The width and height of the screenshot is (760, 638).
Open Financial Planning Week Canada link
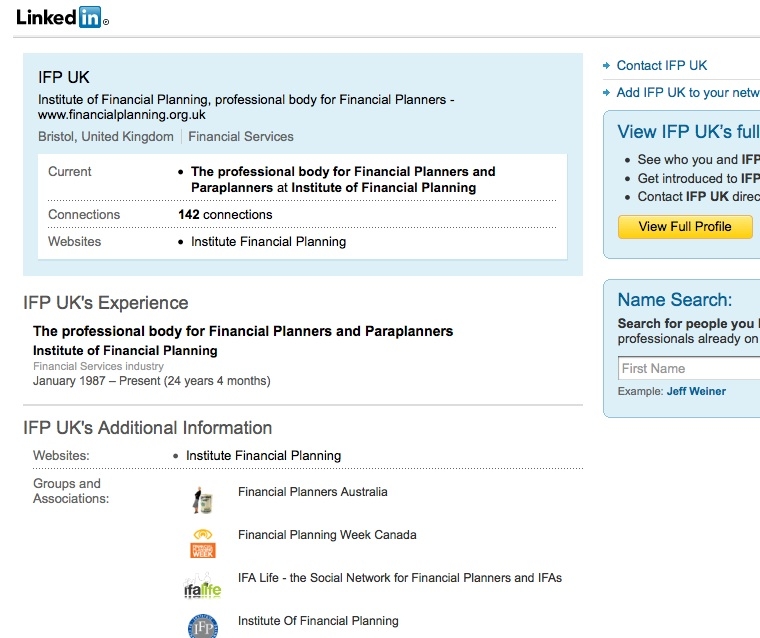click(327, 535)
